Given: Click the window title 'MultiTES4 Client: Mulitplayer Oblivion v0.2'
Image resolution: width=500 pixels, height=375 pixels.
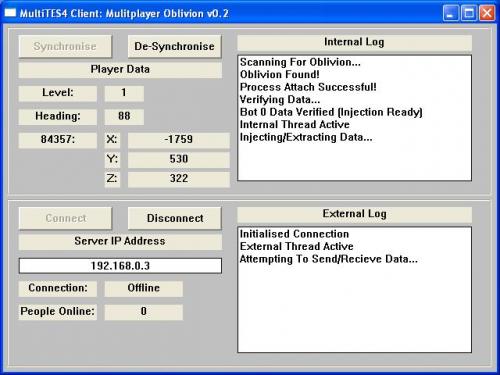Looking at the screenshot, I should pyautogui.click(x=124, y=14).
